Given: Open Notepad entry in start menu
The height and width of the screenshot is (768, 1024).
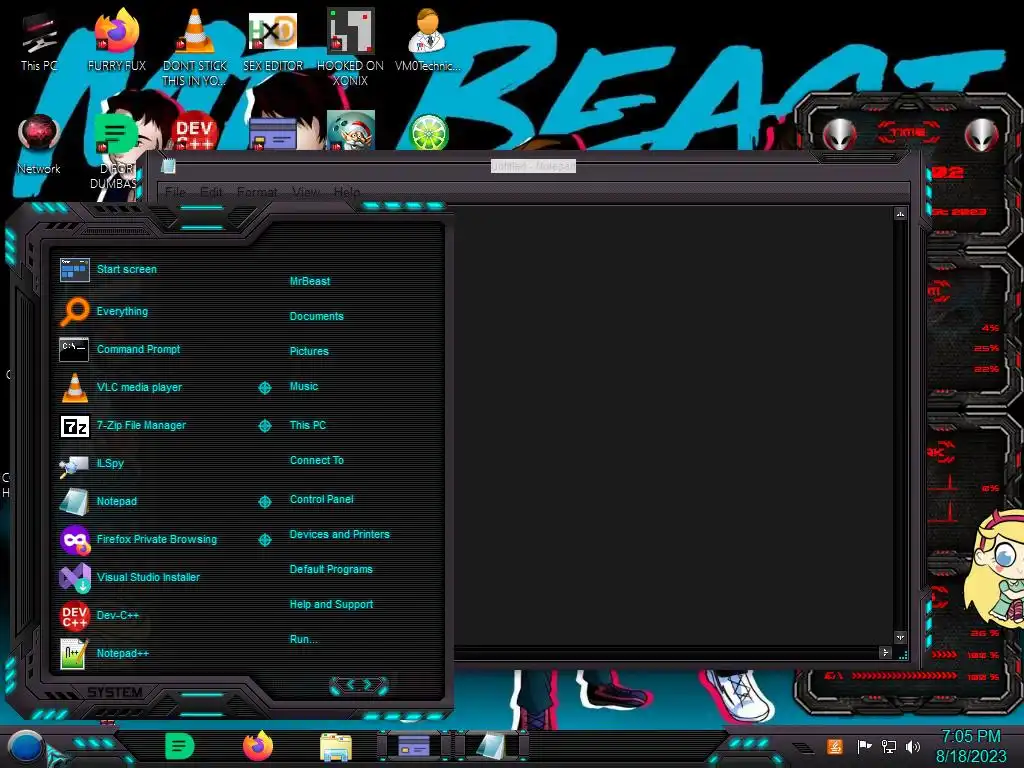Looking at the screenshot, I should [x=99, y=501].
